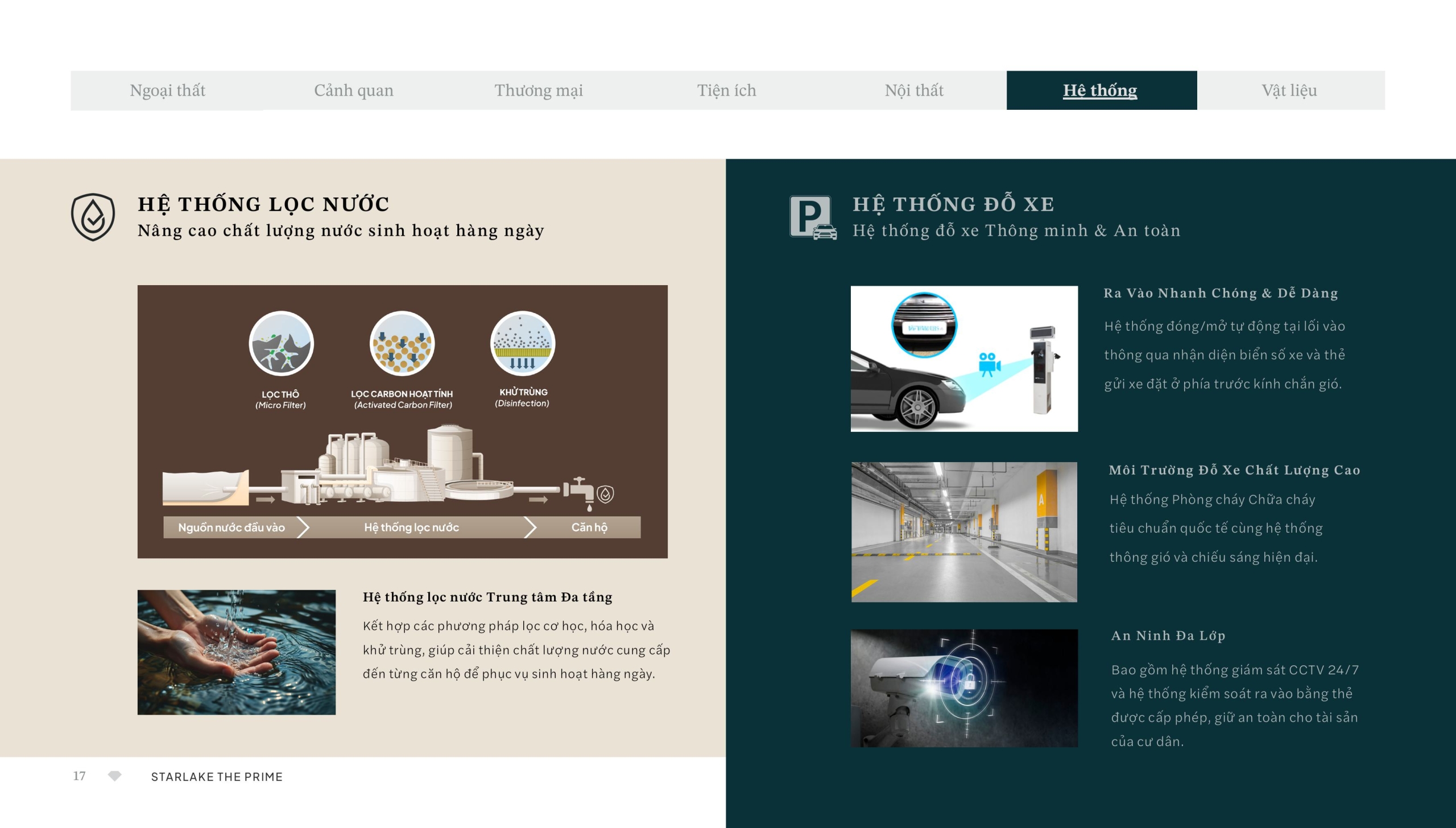Open the Nội thất tab

pos(913,90)
